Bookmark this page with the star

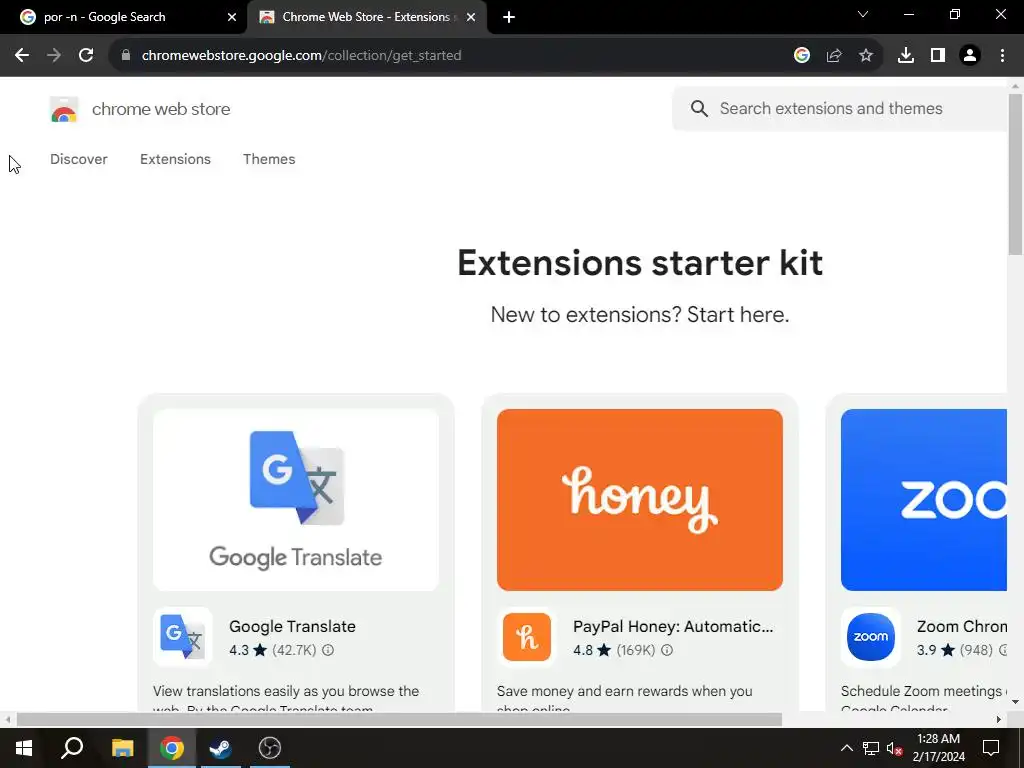[866, 56]
